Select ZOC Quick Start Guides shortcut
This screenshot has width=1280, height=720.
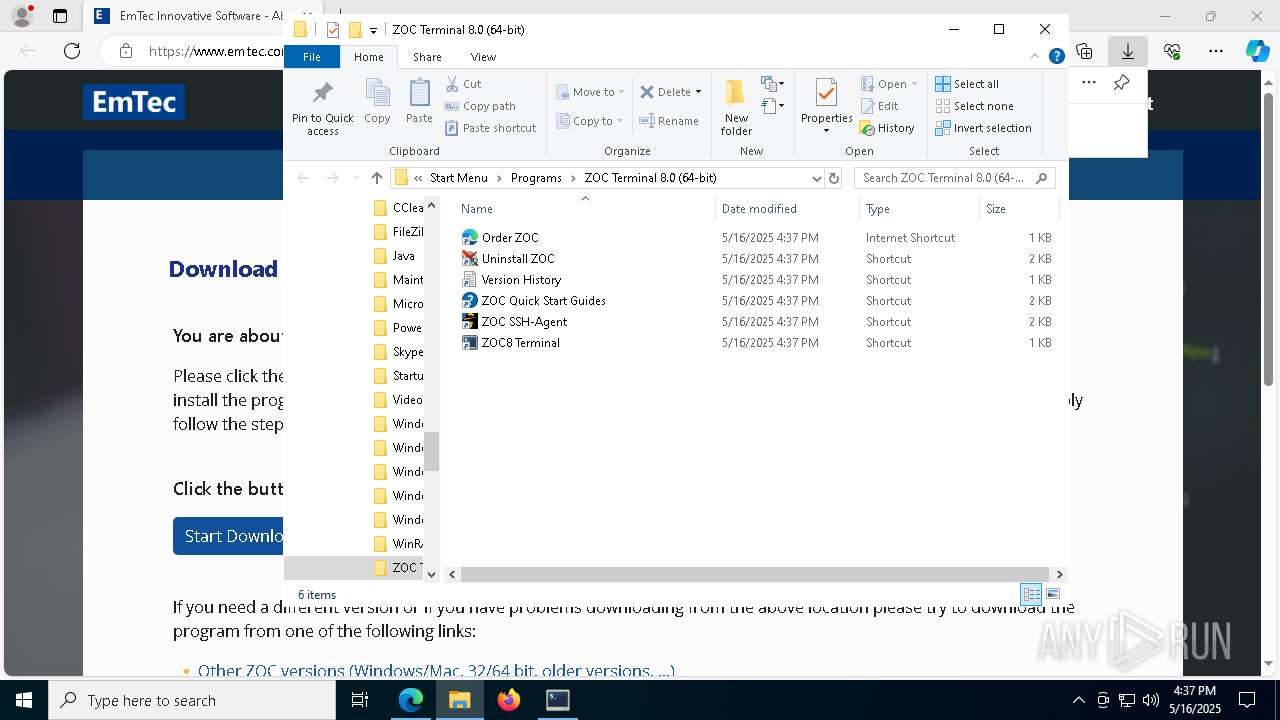point(543,301)
